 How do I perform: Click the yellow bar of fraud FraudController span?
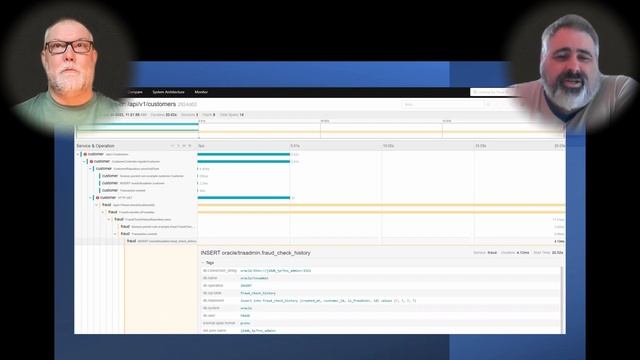(x=381, y=212)
